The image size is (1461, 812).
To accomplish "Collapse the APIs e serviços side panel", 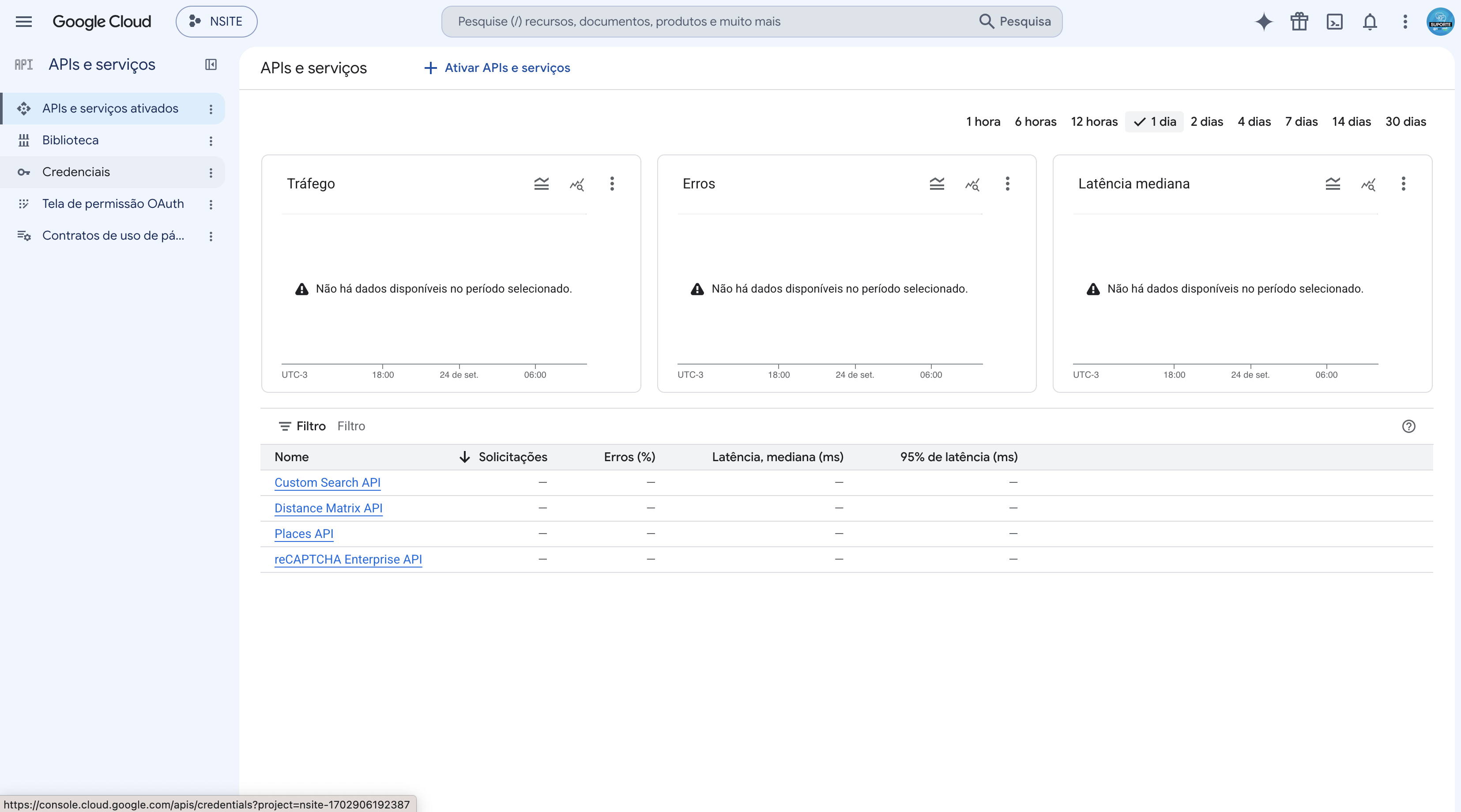I will point(211,64).
